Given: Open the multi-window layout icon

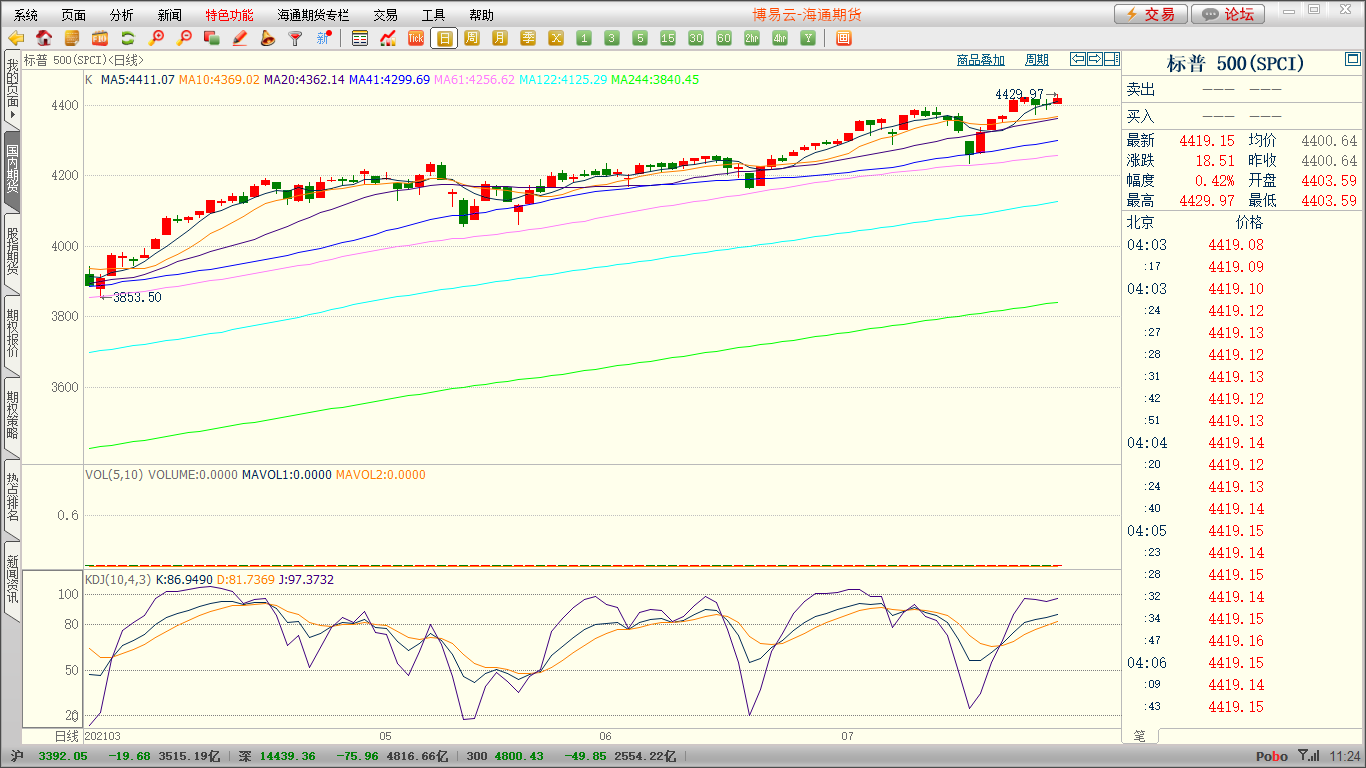Looking at the screenshot, I should coord(844,39).
